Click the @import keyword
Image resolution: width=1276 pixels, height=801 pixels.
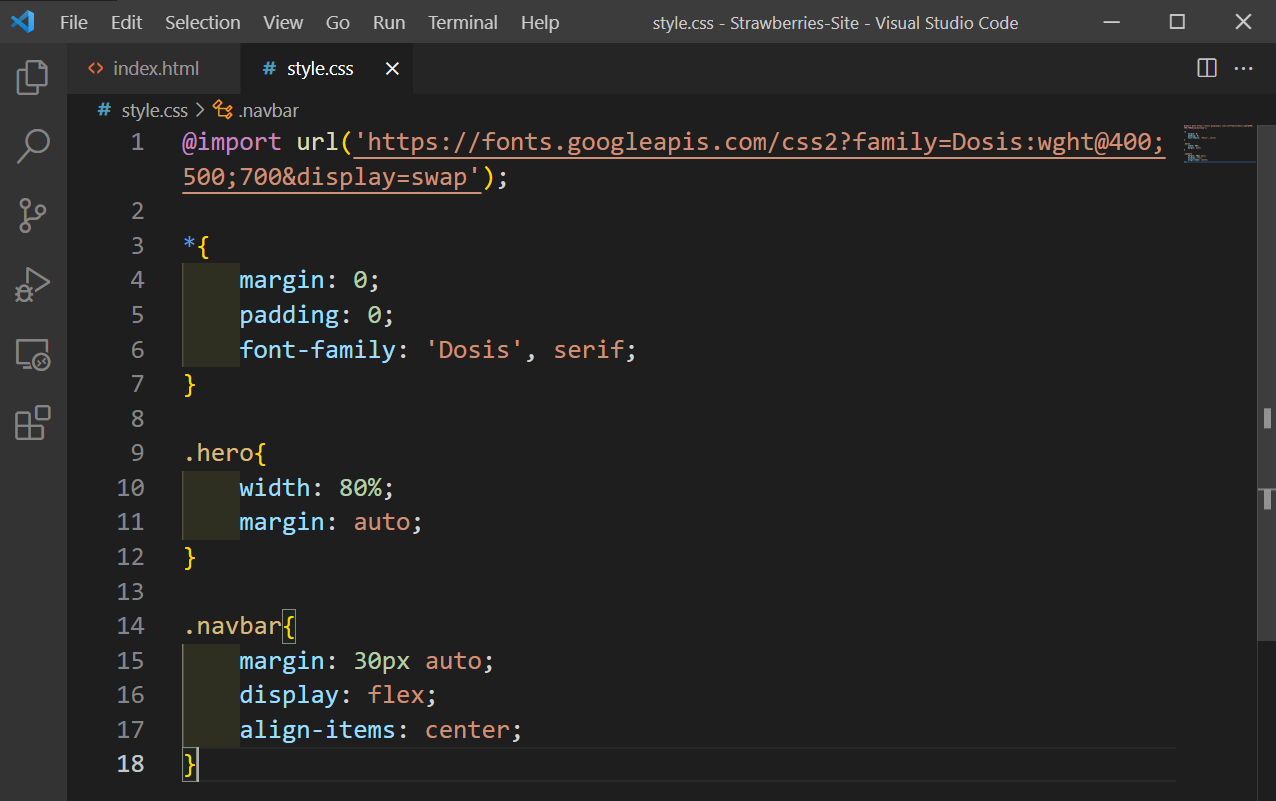(232, 142)
